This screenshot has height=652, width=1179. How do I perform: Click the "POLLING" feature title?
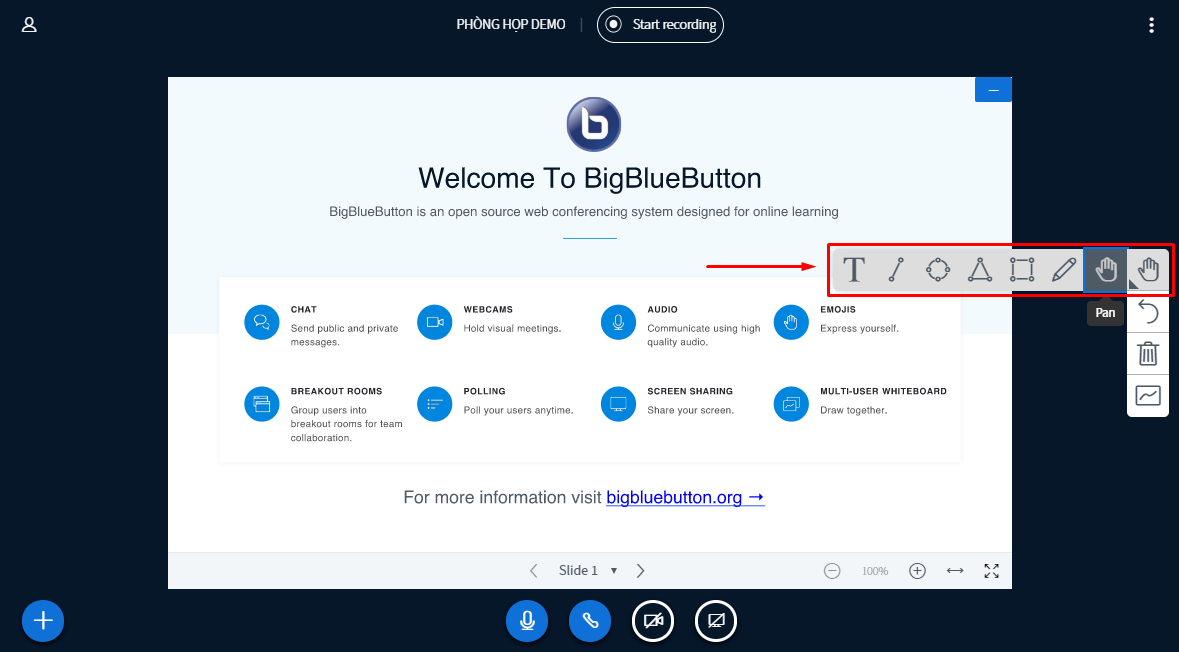(x=484, y=391)
